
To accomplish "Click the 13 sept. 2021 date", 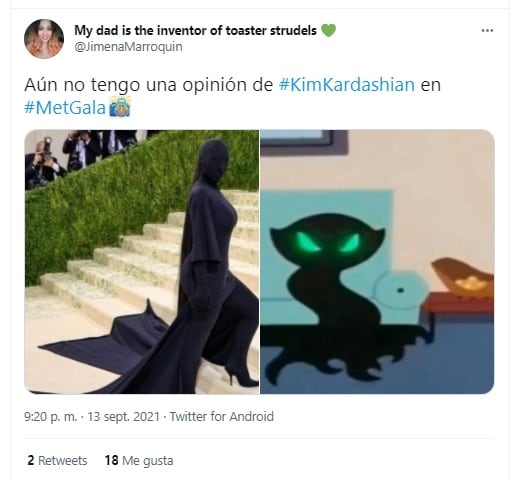I will pyautogui.click(x=123, y=417).
